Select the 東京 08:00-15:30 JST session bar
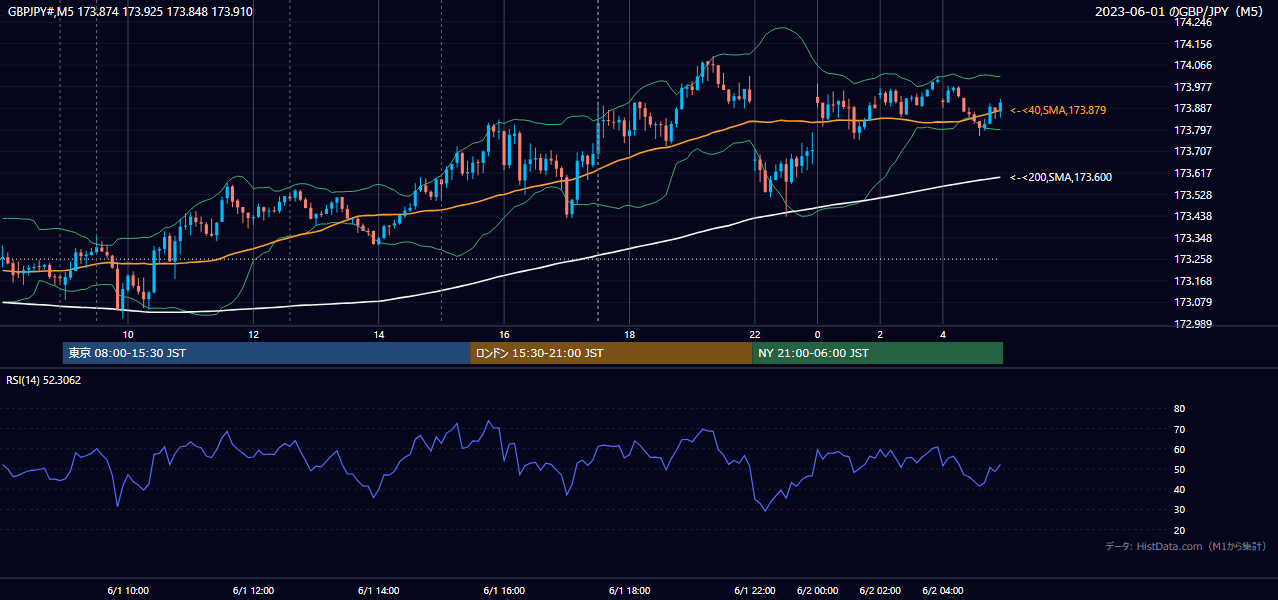1278x600 pixels. point(266,353)
